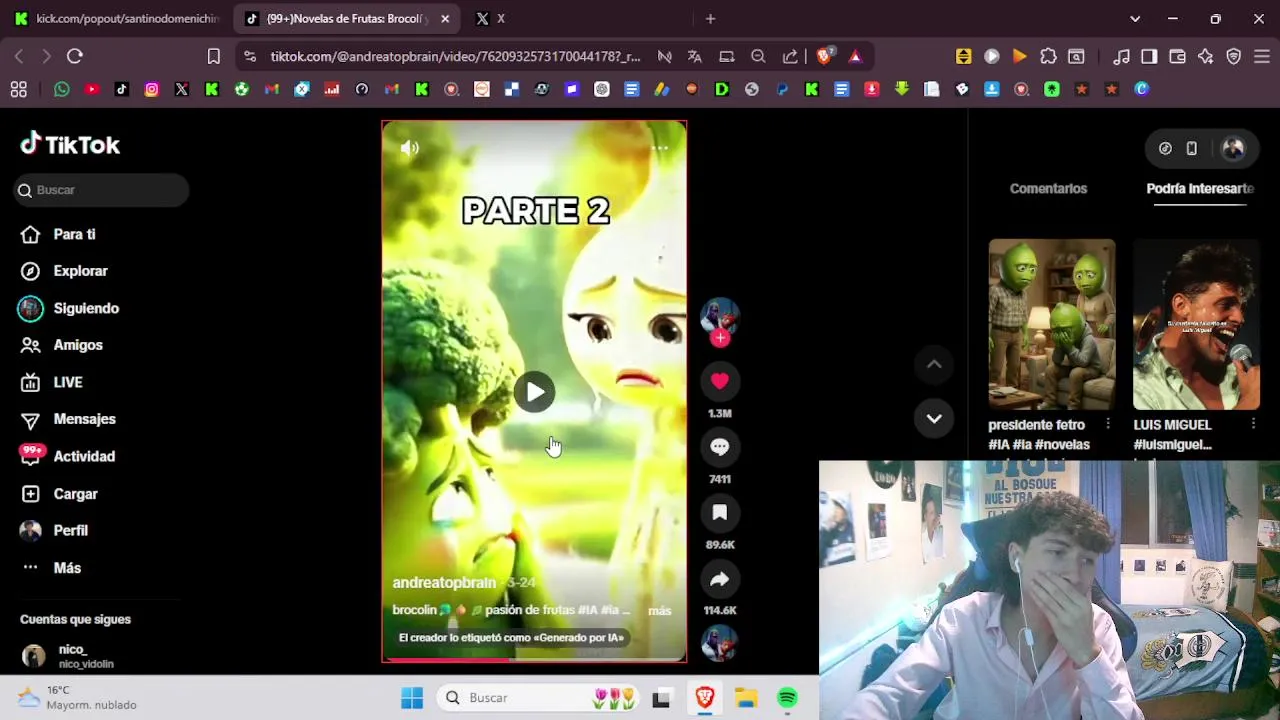This screenshot has width=1280, height=720.
Task: Mute the video with speaker icon
Action: pyautogui.click(x=410, y=148)
